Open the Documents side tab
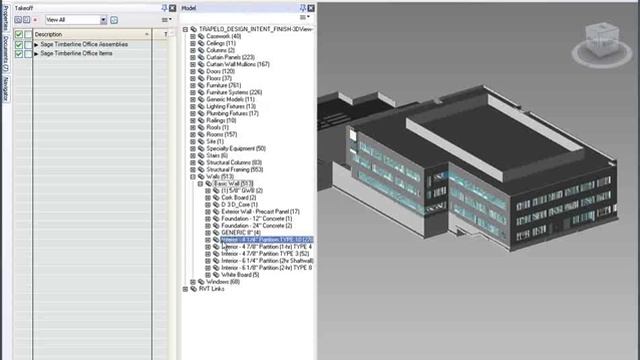Image resolution: width=640 pixels, height=360 pixels. 5,54
